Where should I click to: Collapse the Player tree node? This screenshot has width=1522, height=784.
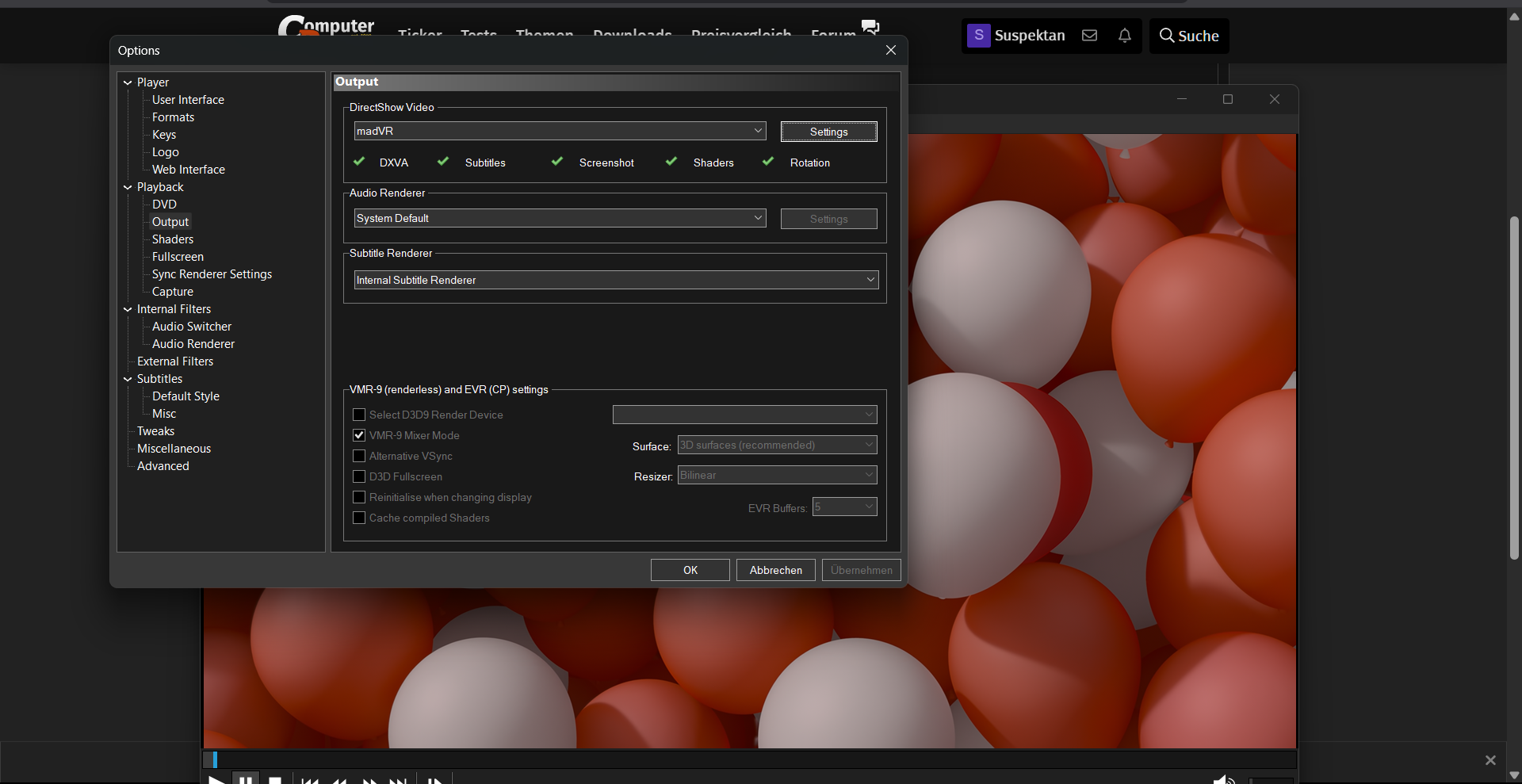pos(128,82)
